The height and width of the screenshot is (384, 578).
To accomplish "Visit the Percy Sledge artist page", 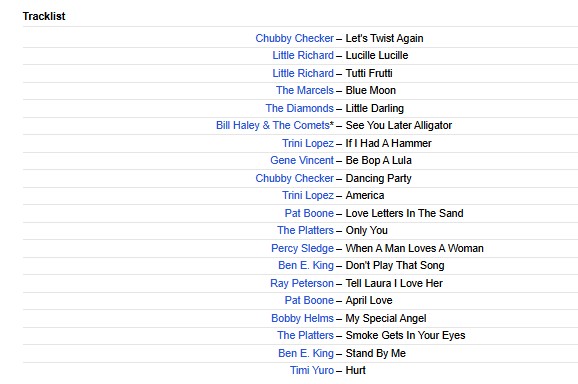I will click(302, 248).
